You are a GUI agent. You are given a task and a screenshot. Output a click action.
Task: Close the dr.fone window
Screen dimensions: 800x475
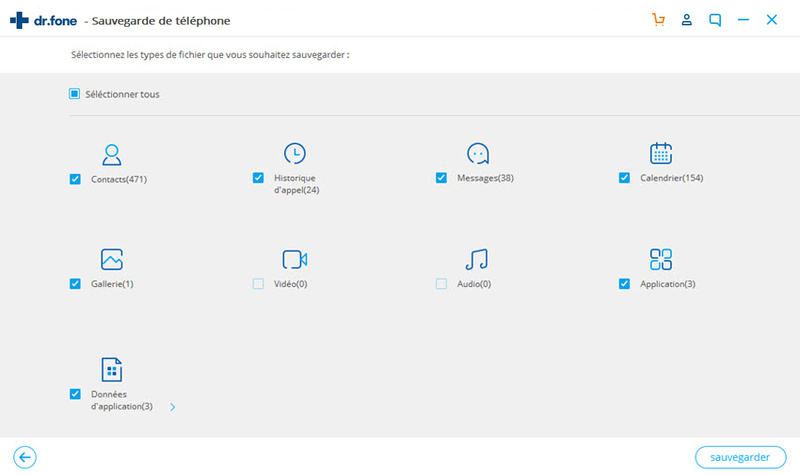pyautogui.click(x=771, y=20)
